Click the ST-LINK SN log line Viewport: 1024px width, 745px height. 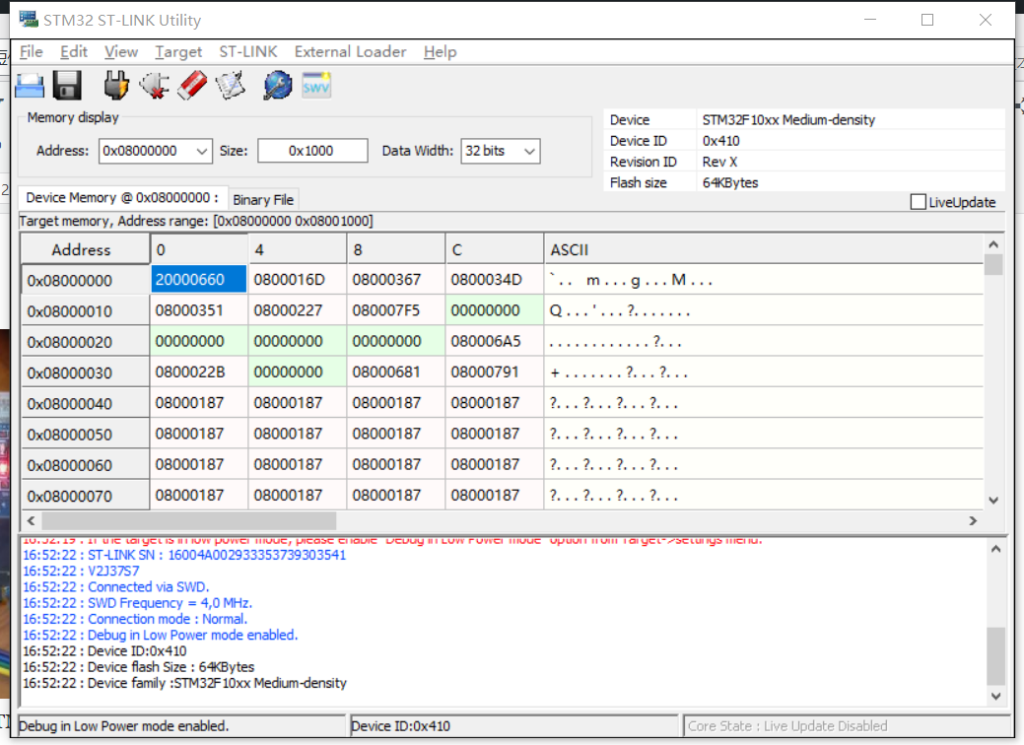(184, 555)
